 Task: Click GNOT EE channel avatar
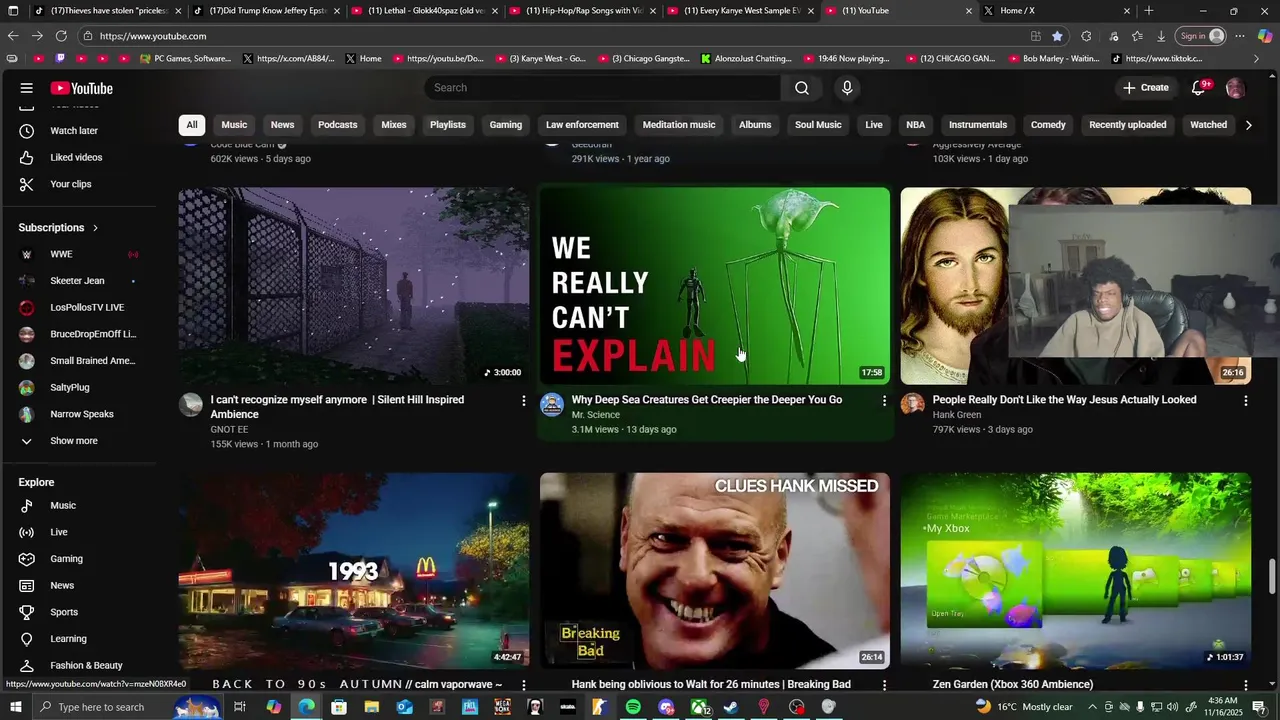click(191, 404)
